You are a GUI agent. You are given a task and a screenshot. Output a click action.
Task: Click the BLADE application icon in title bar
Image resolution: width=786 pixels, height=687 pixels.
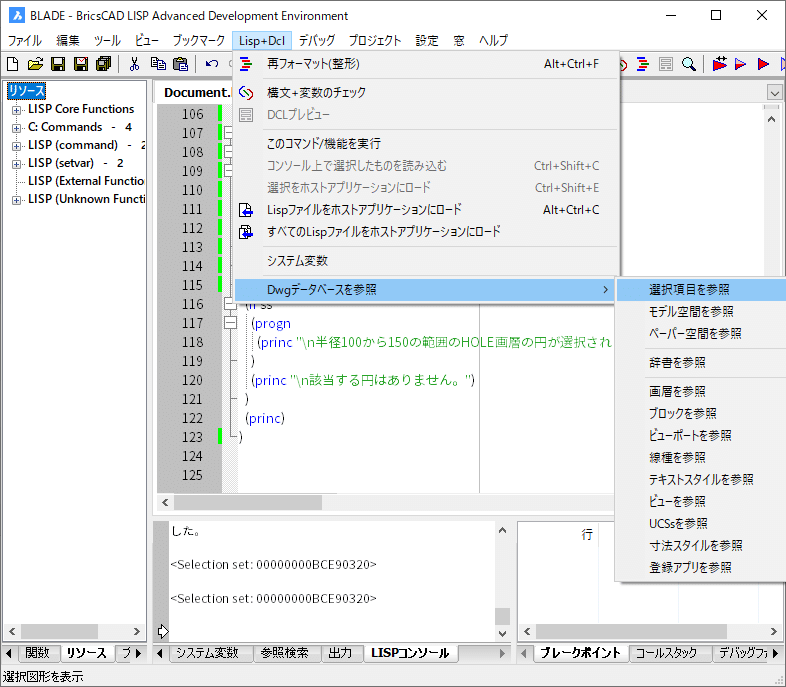[x=17, y=16]
